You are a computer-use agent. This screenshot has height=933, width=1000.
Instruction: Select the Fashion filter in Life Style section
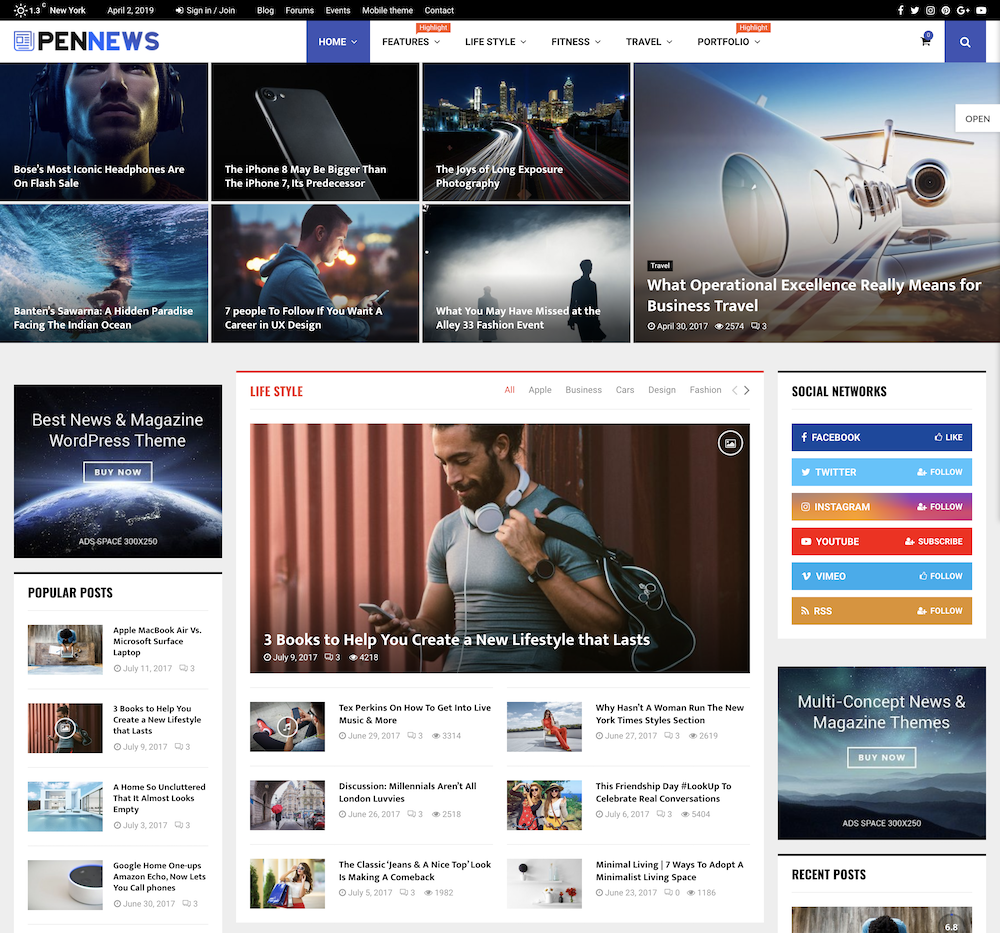pyautogui.click(x=705, y=390)
